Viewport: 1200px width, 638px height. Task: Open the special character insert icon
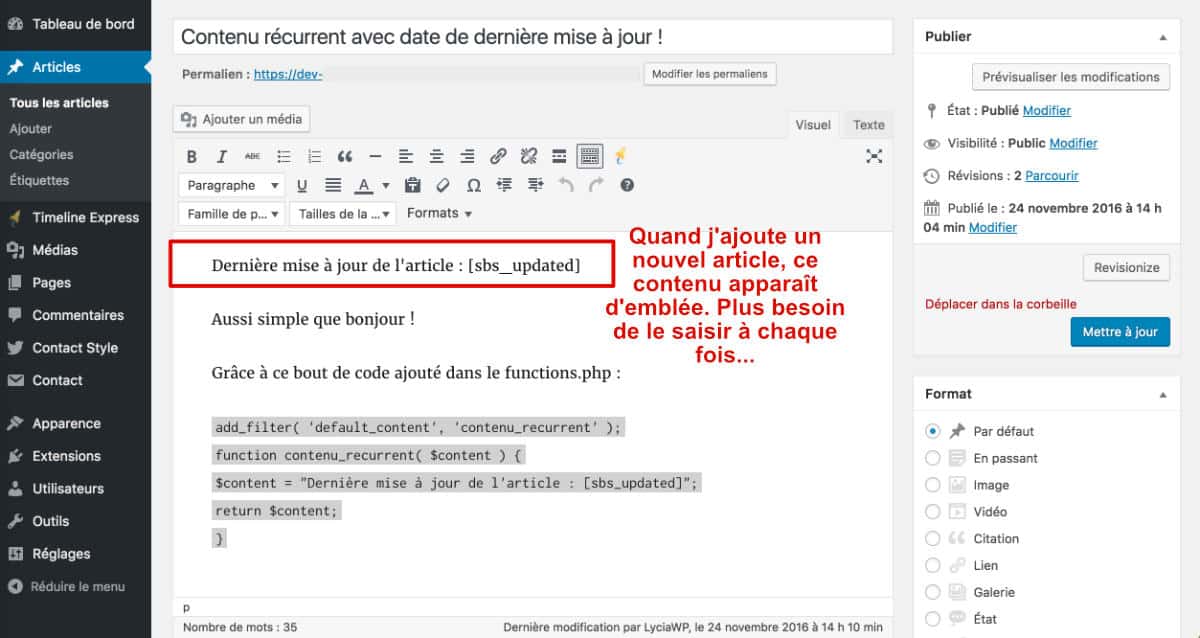click(x=472, y=184)
